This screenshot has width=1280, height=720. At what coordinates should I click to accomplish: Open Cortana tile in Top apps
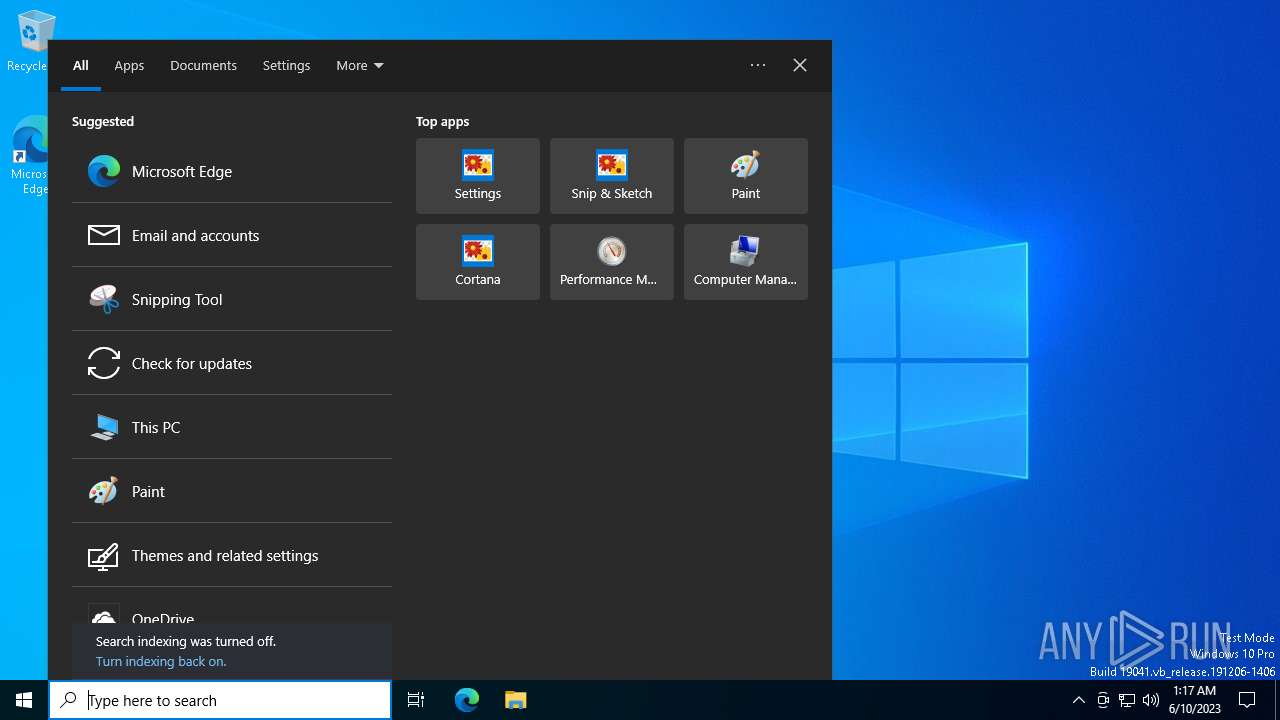pyautogui.click(x=478, y=262)
